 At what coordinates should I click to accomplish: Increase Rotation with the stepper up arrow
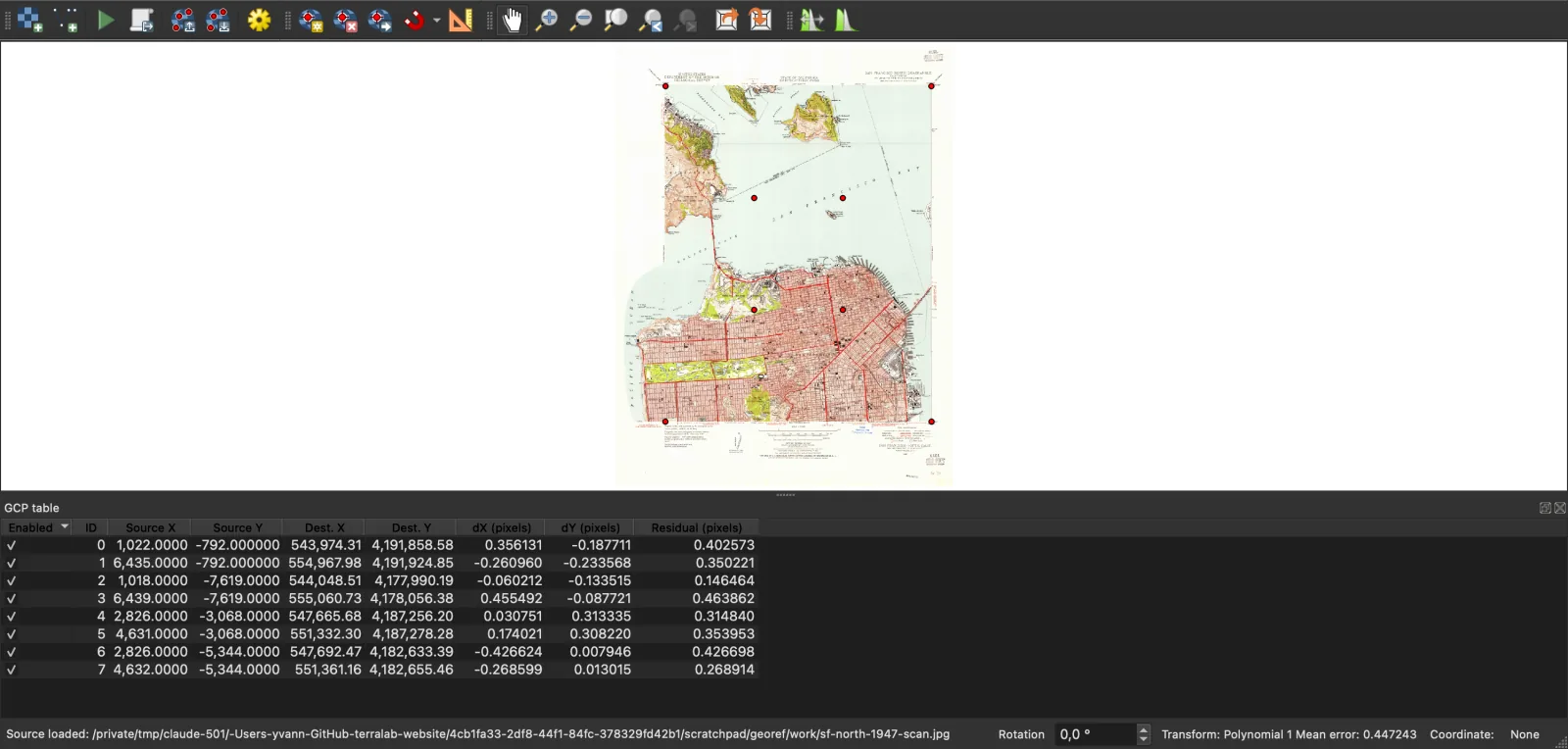tap(1143, 729)
